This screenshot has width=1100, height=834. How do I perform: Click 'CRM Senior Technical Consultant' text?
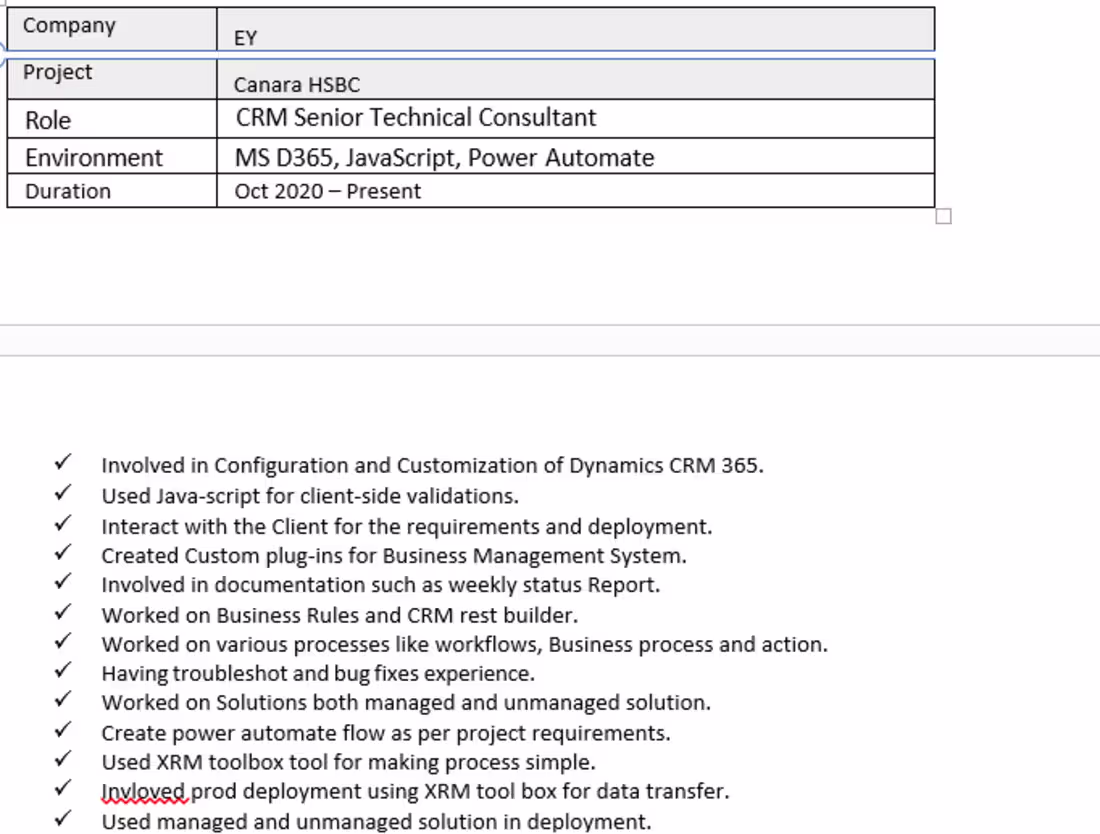click(x=416, y=117)
